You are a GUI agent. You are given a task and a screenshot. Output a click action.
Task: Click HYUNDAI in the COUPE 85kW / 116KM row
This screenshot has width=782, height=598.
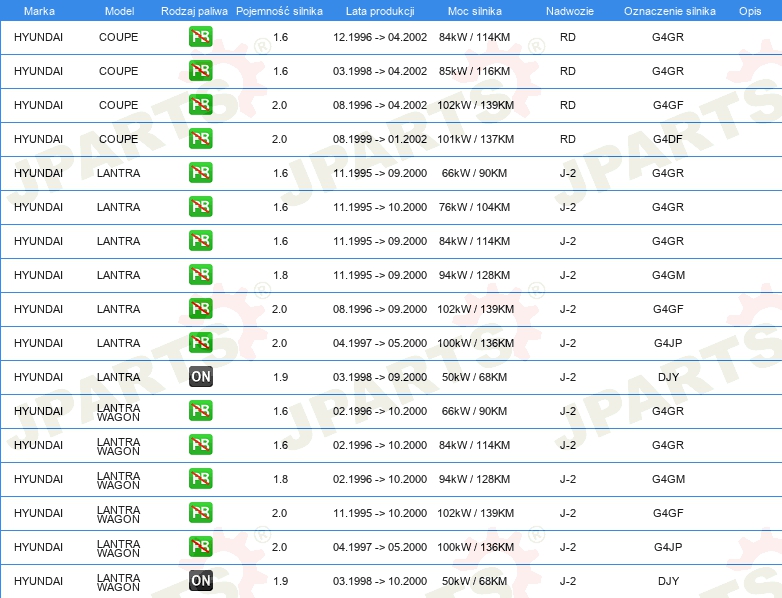pyautogui.click(x=38, y=71)
